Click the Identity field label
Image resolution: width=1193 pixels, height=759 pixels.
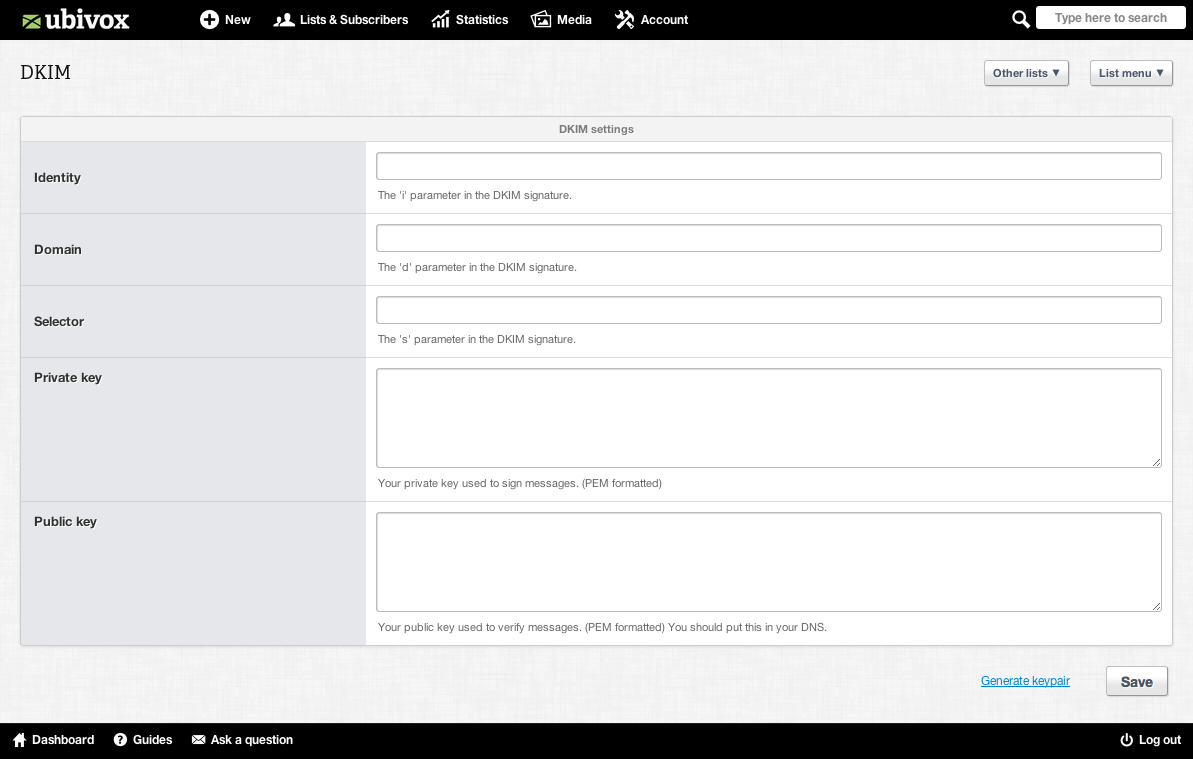[57, 177]
